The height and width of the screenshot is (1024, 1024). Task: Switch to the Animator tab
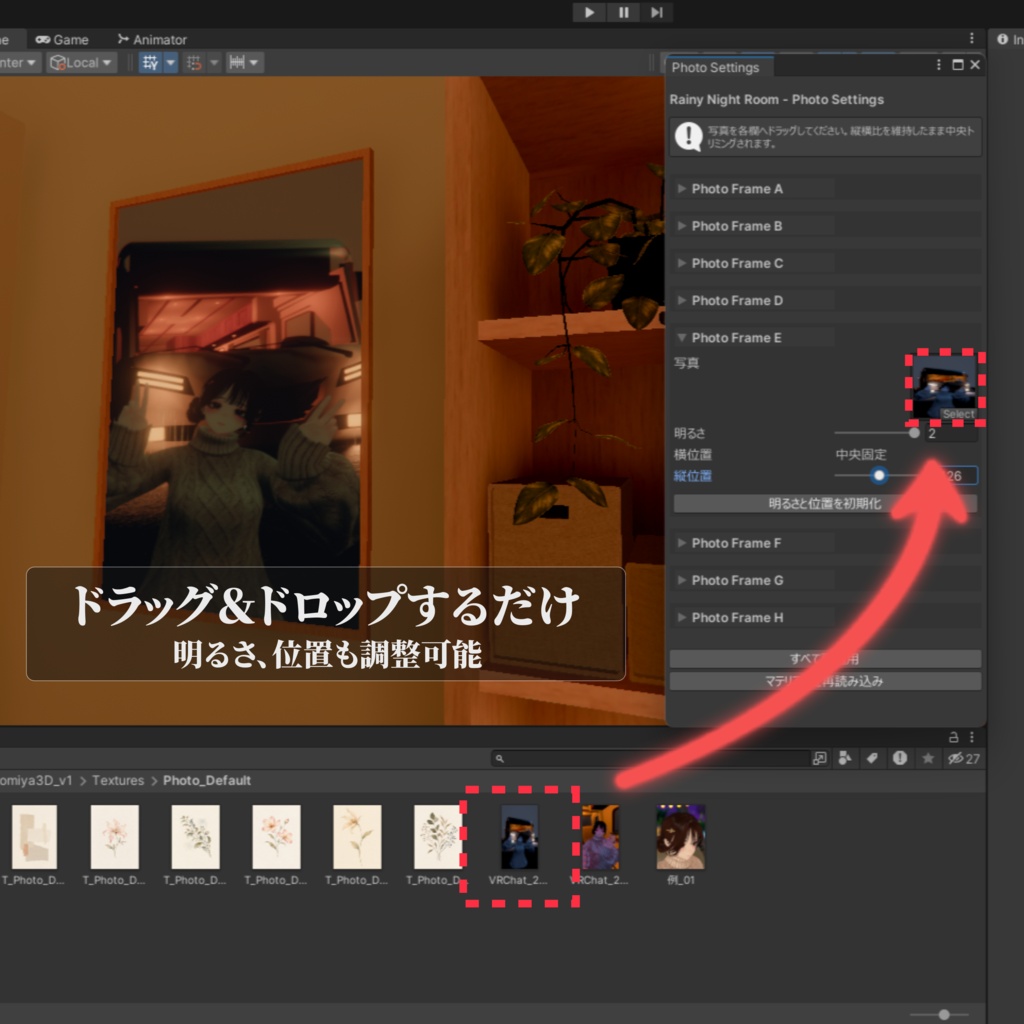pos(152,39)
